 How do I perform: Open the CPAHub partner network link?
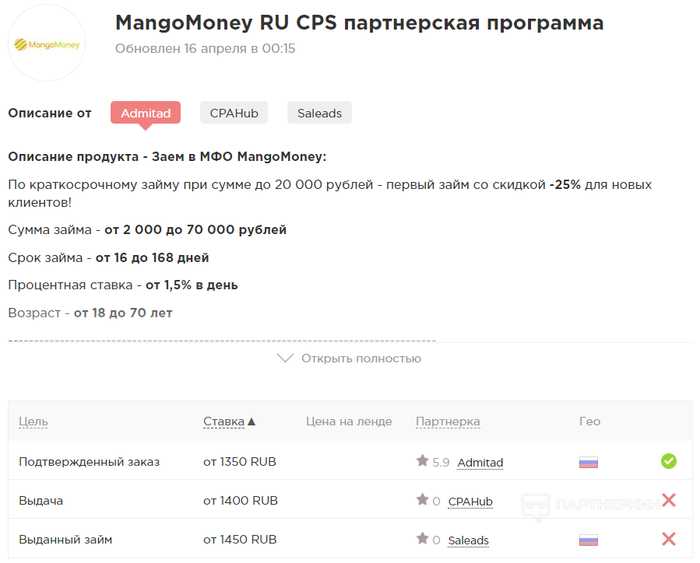(x=470, y=501)
